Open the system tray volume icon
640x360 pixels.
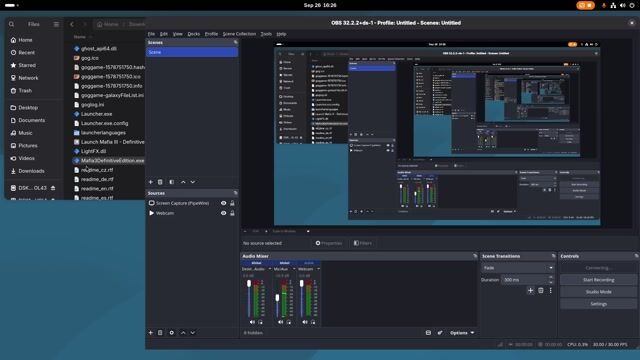[x=622, y=5]
